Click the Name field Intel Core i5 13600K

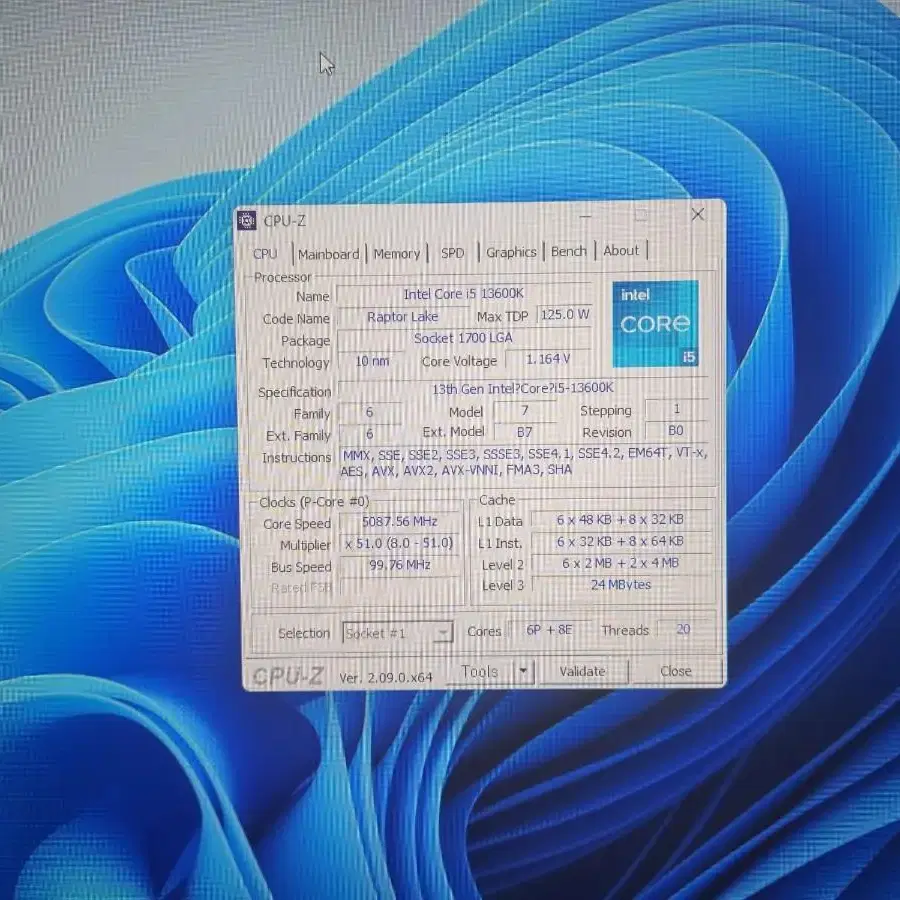(x=464, y=294)
